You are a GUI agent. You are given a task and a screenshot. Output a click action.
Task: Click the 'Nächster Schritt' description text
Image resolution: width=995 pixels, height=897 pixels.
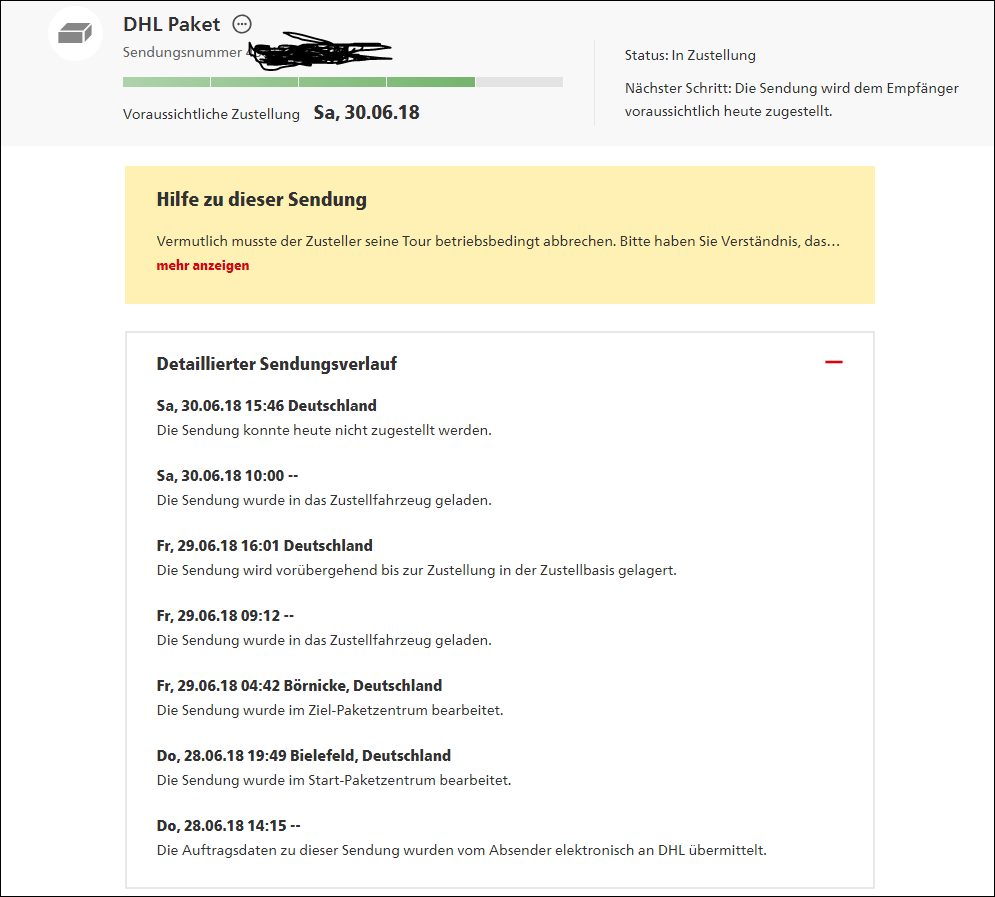(x=791, y=100)
